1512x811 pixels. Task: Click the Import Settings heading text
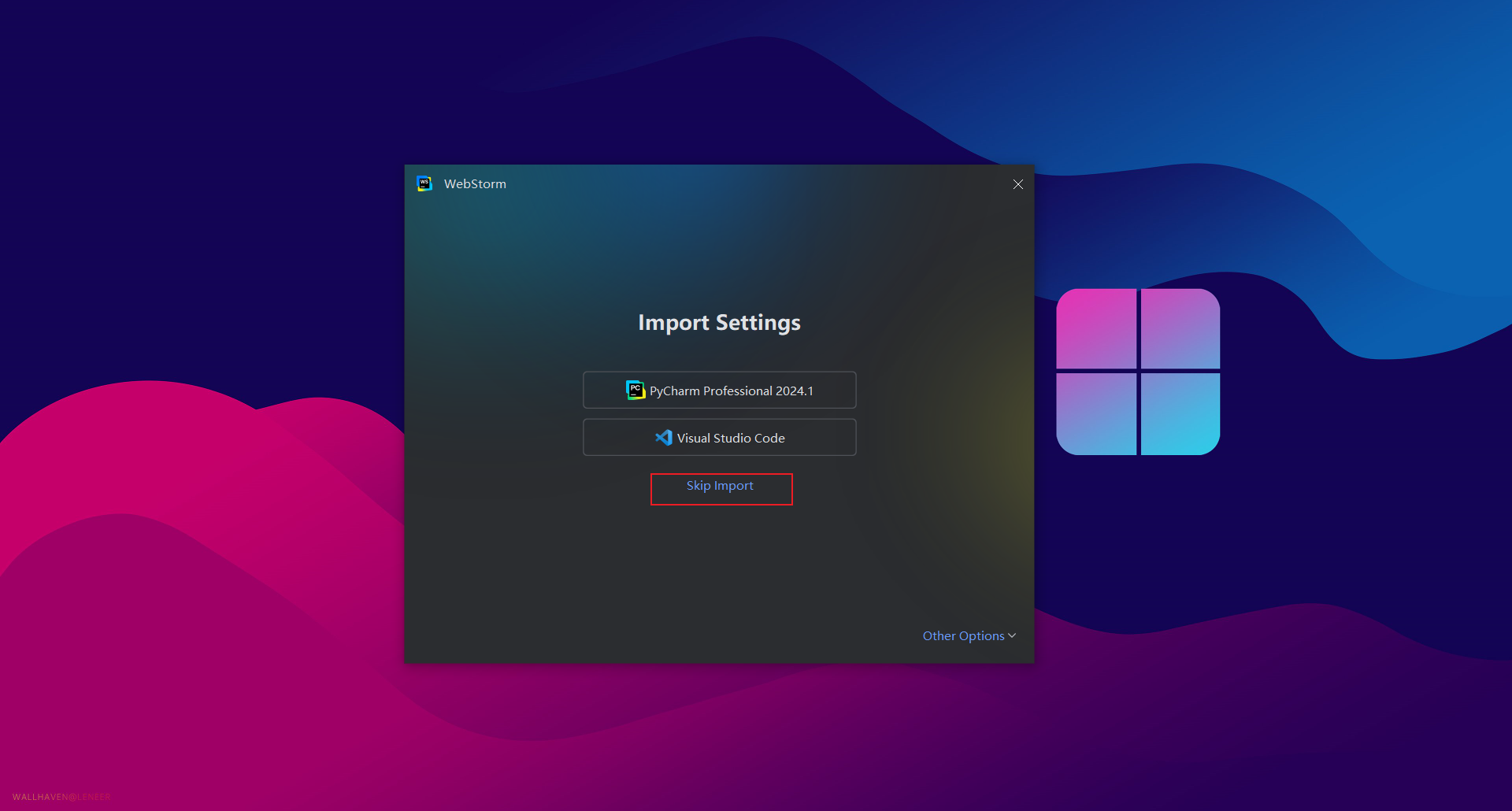click(x=719, y=323)
